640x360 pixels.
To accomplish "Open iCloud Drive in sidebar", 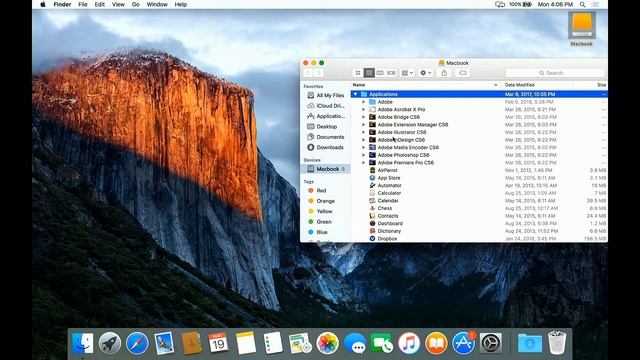I will [x=325, y=106].
